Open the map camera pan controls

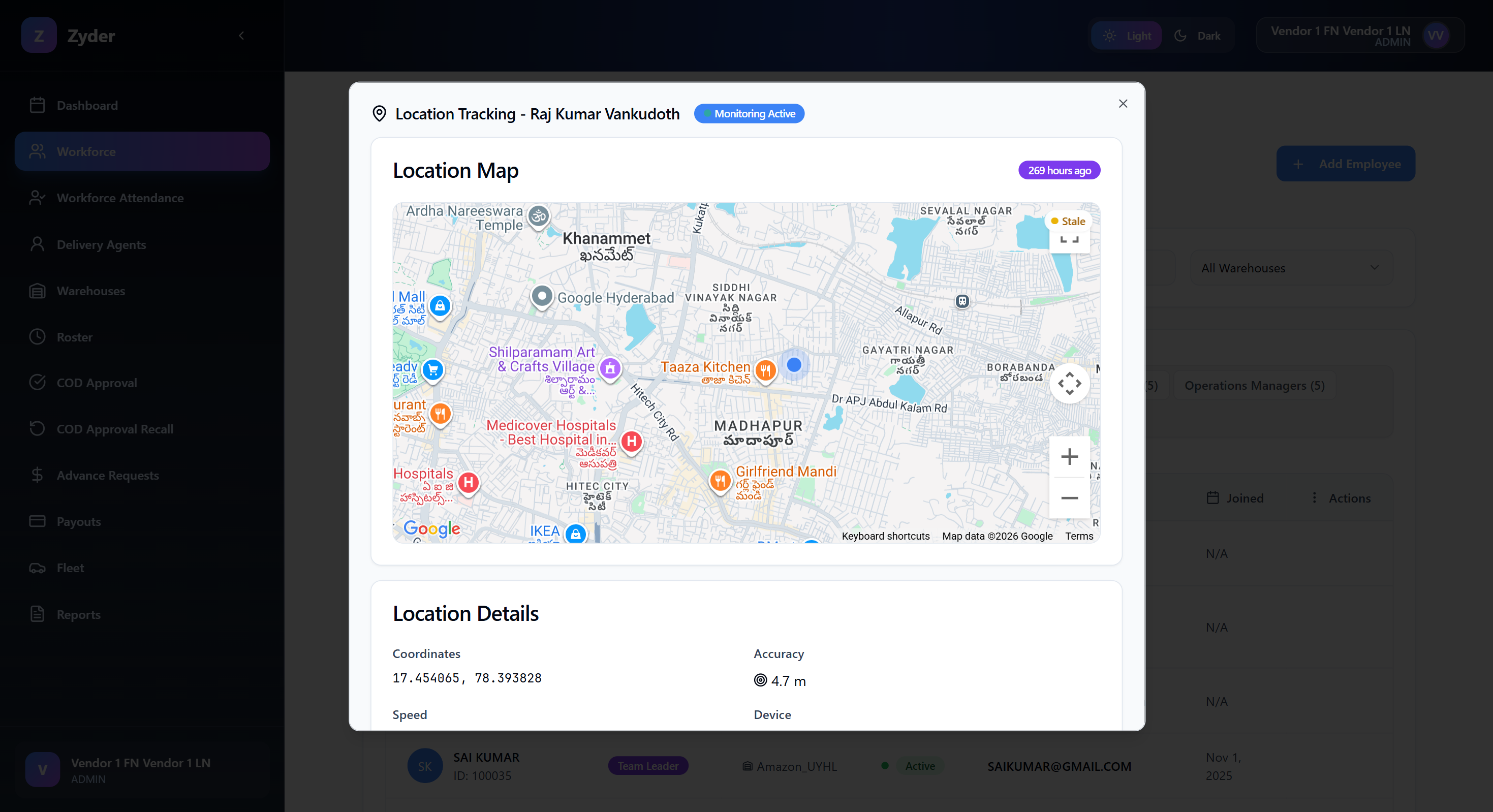point(1069,384)
